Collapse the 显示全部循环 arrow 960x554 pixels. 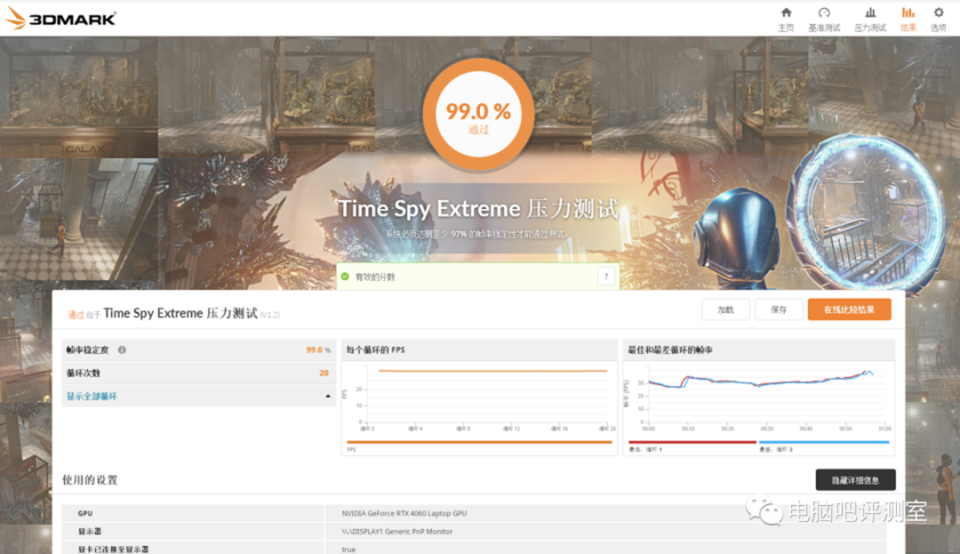(x=328, y=397)
